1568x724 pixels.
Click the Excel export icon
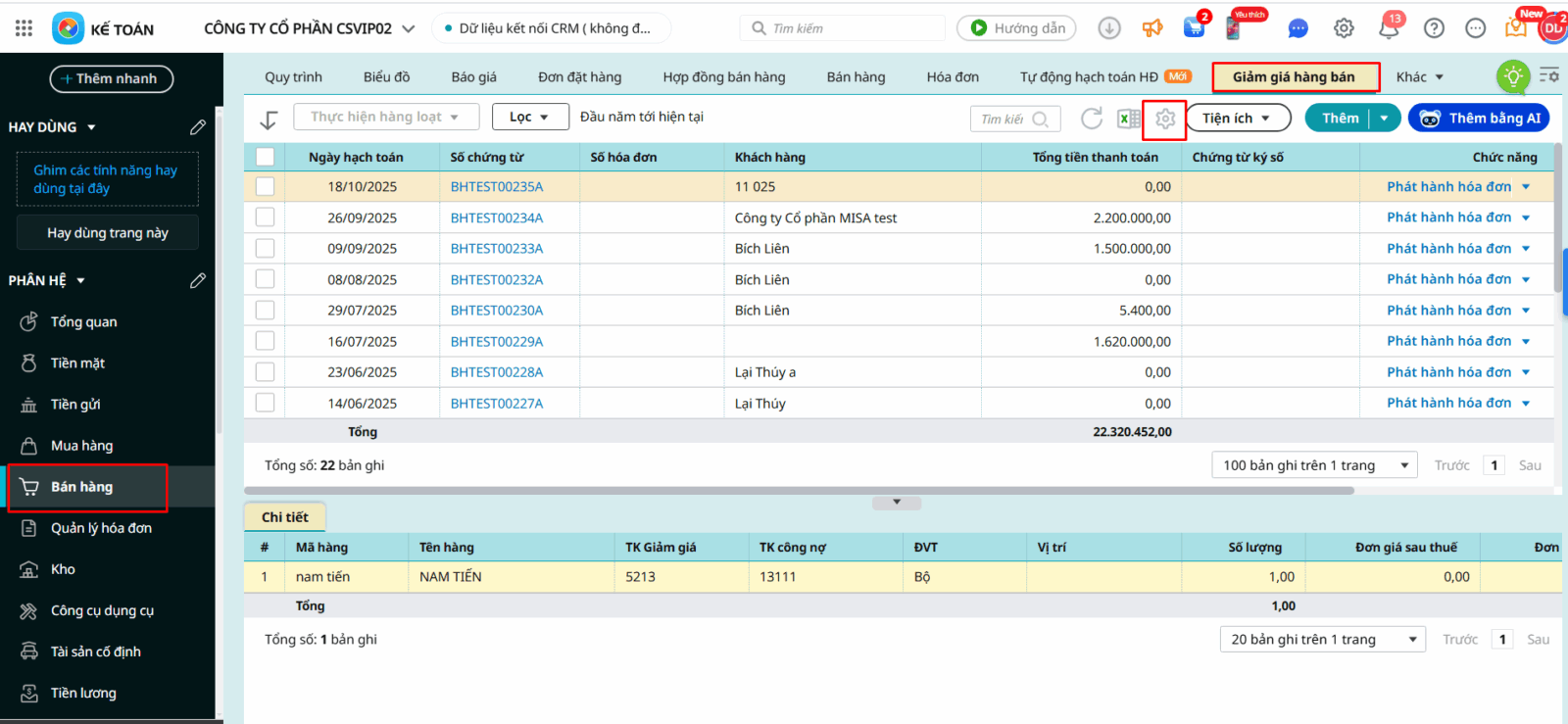tap(1129, 119)
